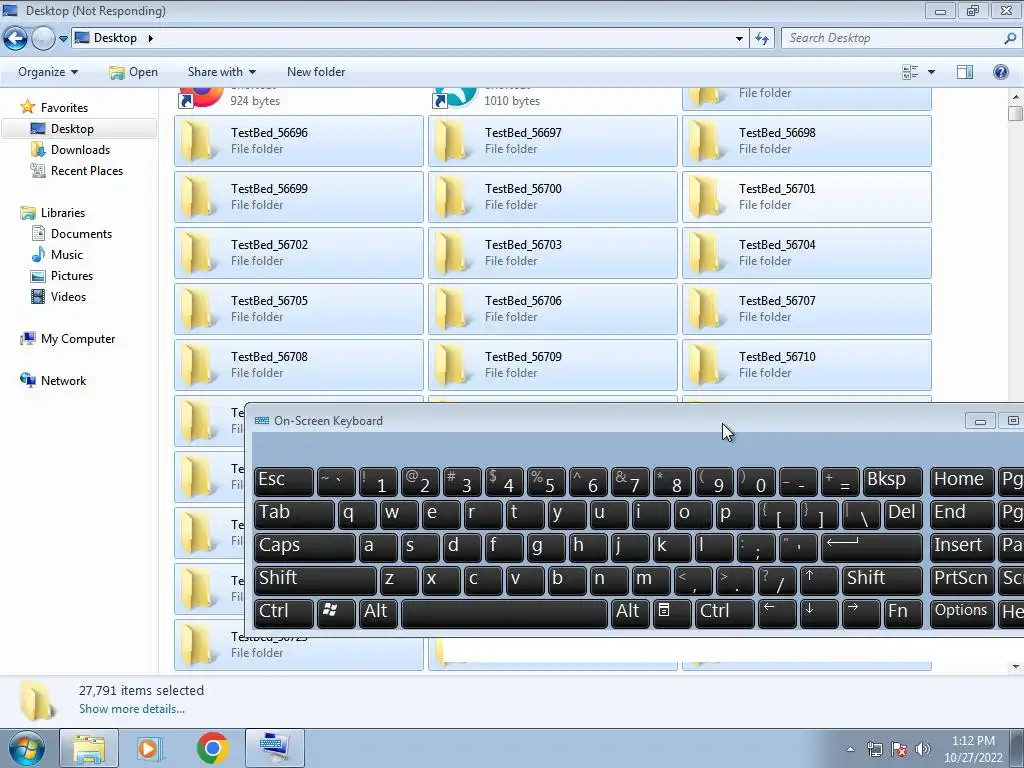Click the left arrow key
Viewport: 1024px width, 768px height.
point(776,613)
